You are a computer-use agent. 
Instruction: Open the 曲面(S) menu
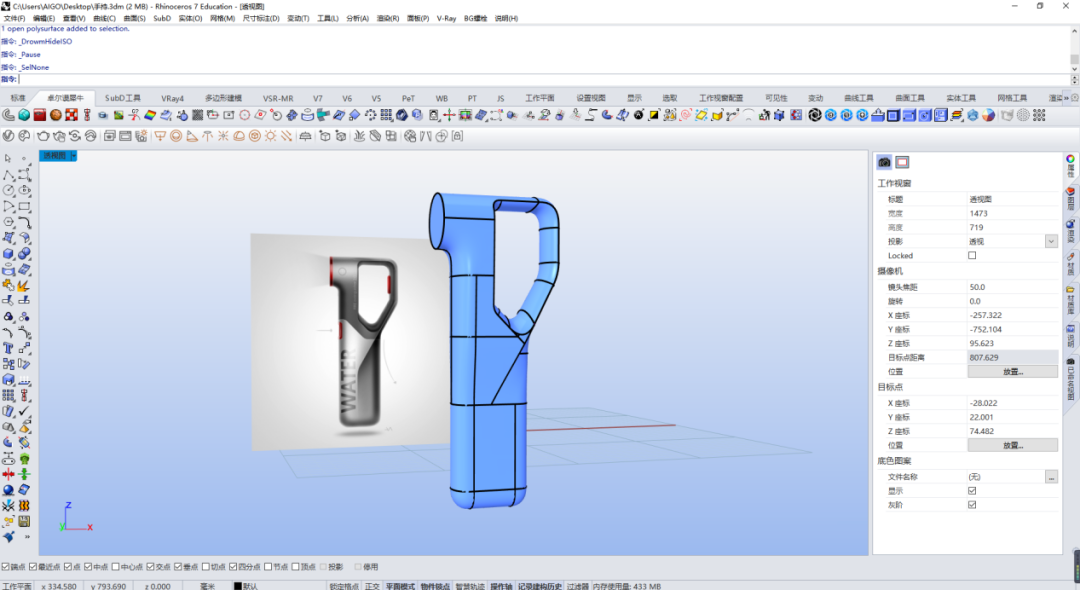(x=134, y=18)
